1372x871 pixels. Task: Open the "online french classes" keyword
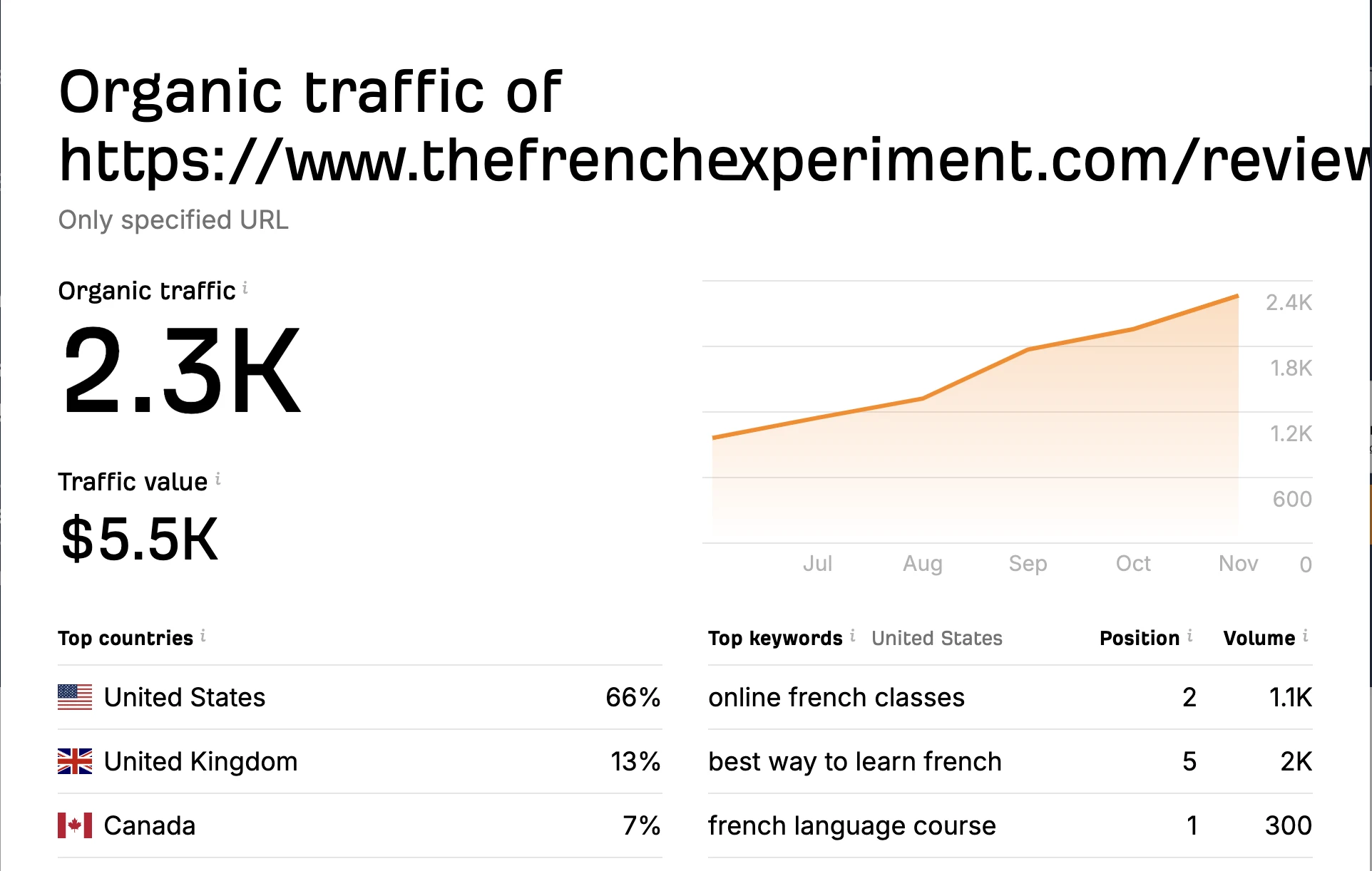[x=836, y=697]
